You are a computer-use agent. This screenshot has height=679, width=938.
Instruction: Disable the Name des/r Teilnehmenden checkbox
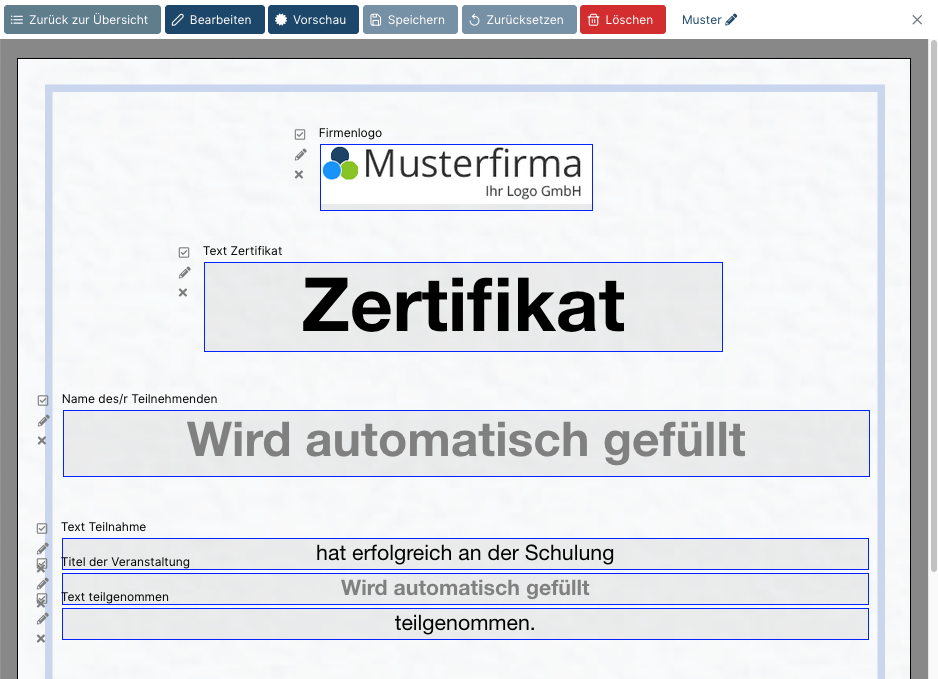pos(42,399)
